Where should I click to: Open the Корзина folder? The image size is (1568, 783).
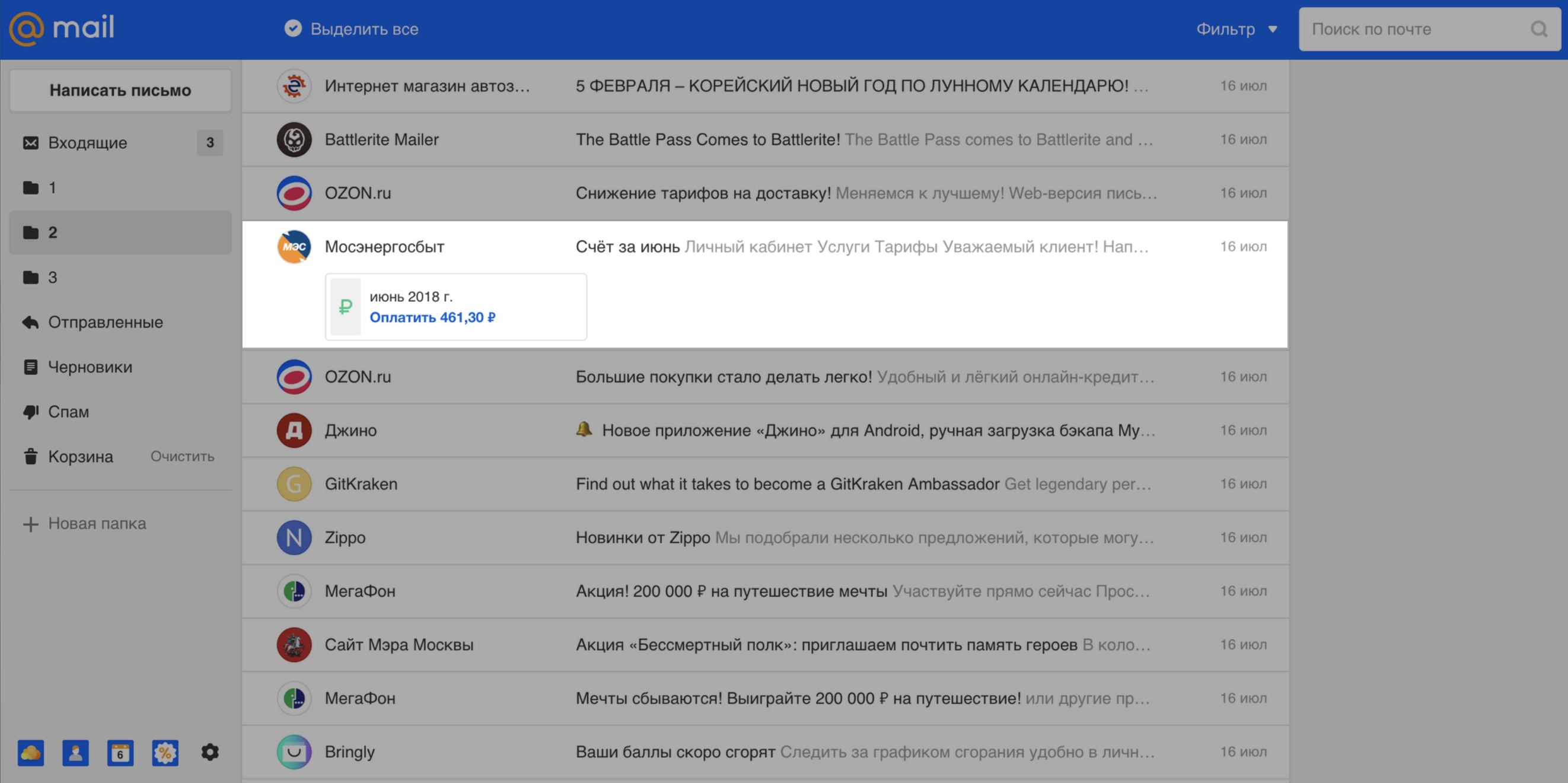tap(80, 457)
